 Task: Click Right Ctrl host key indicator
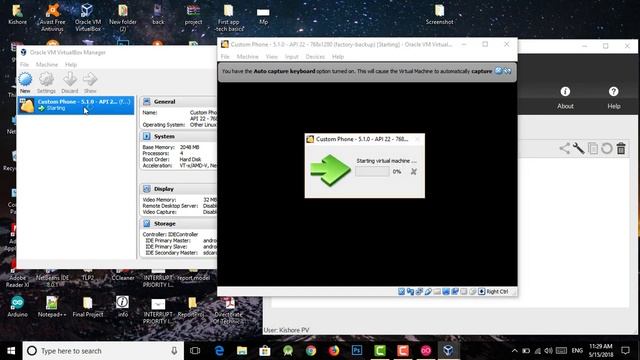(x=497, y=291)
